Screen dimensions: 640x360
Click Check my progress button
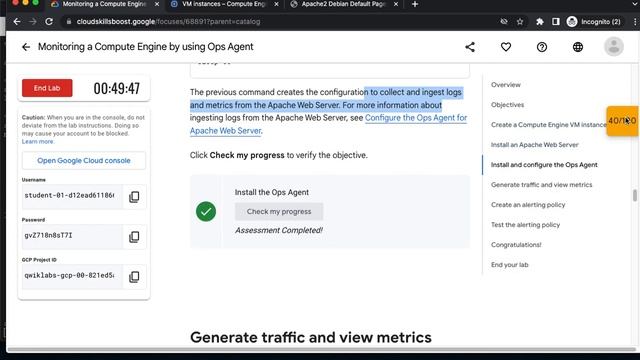(279, 211)
